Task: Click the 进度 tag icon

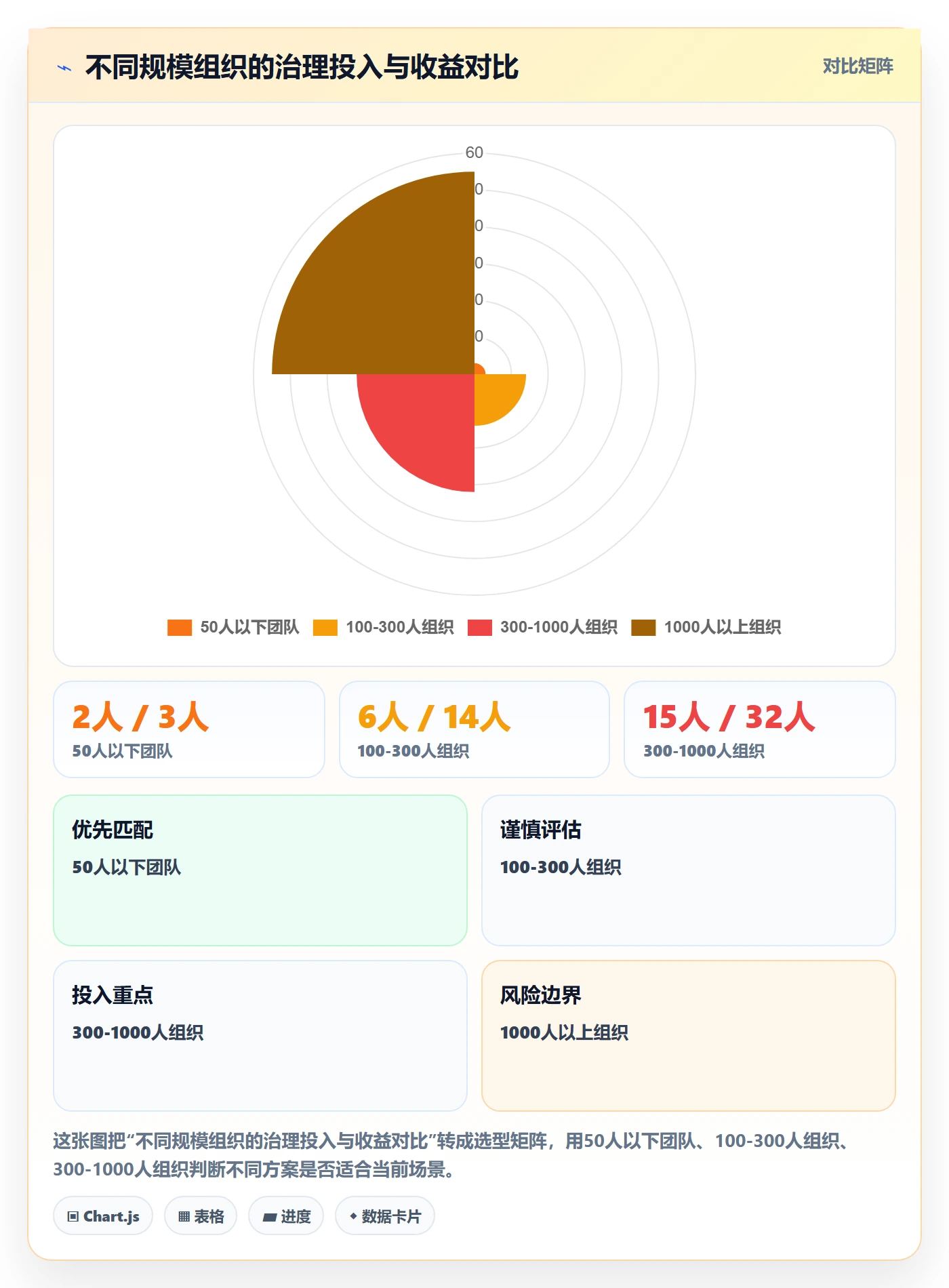Action: [x=269, y=1217]
